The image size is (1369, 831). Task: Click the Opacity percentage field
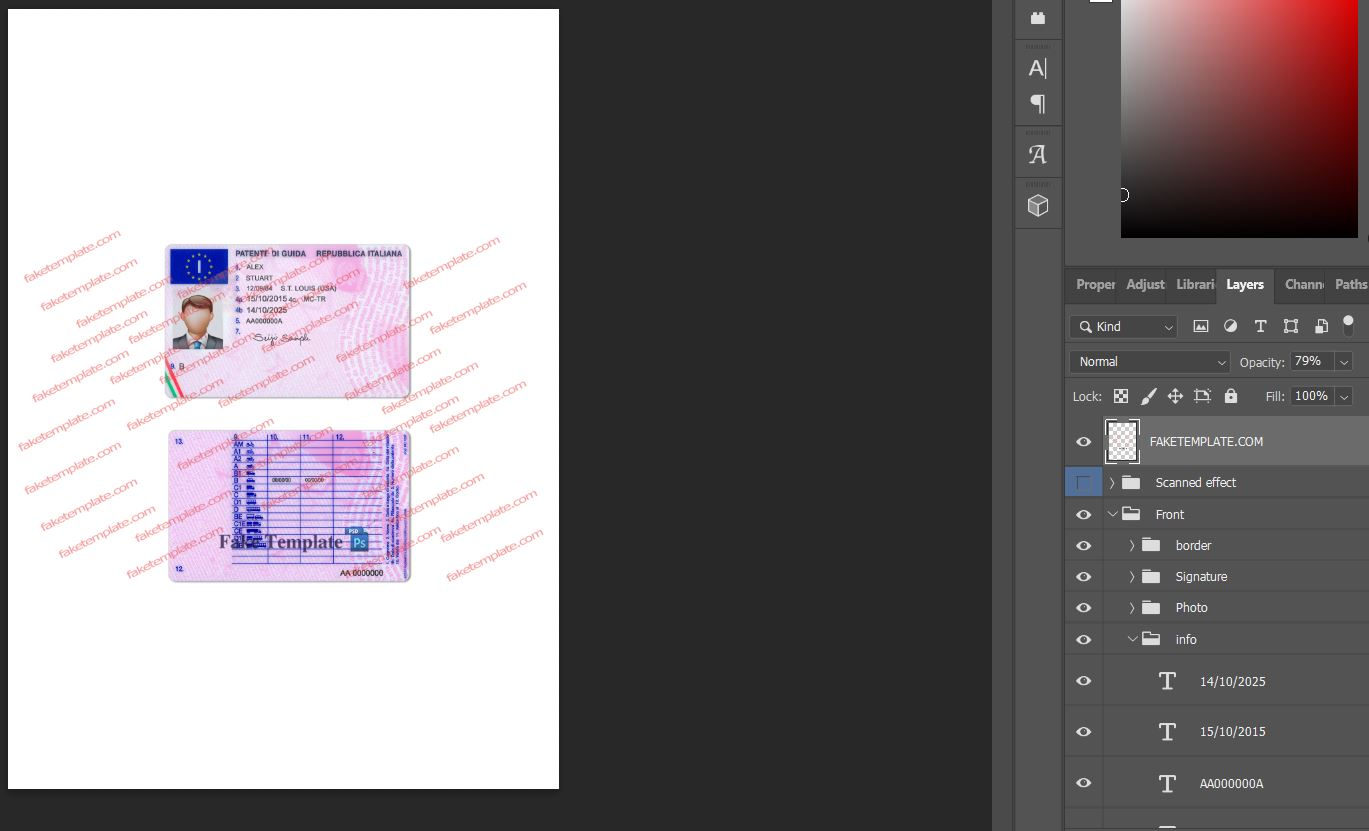coord(1311,362)
